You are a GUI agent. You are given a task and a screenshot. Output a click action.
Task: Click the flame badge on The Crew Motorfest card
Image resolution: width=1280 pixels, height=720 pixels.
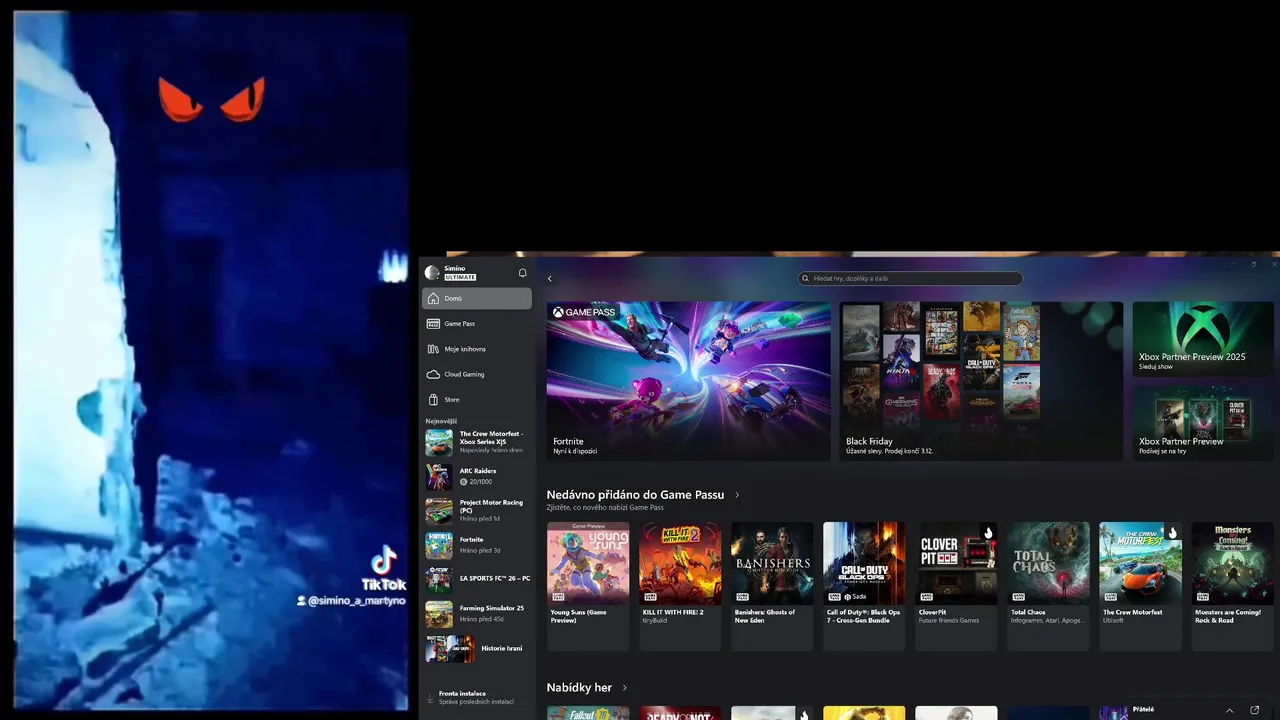pos(1172,533)
